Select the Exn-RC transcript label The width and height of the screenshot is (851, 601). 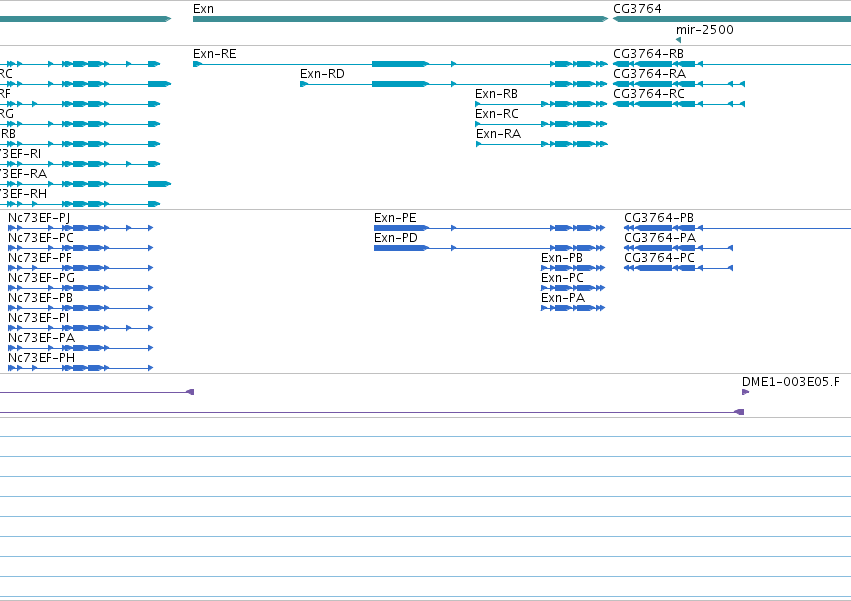click(x=497, y=114)
